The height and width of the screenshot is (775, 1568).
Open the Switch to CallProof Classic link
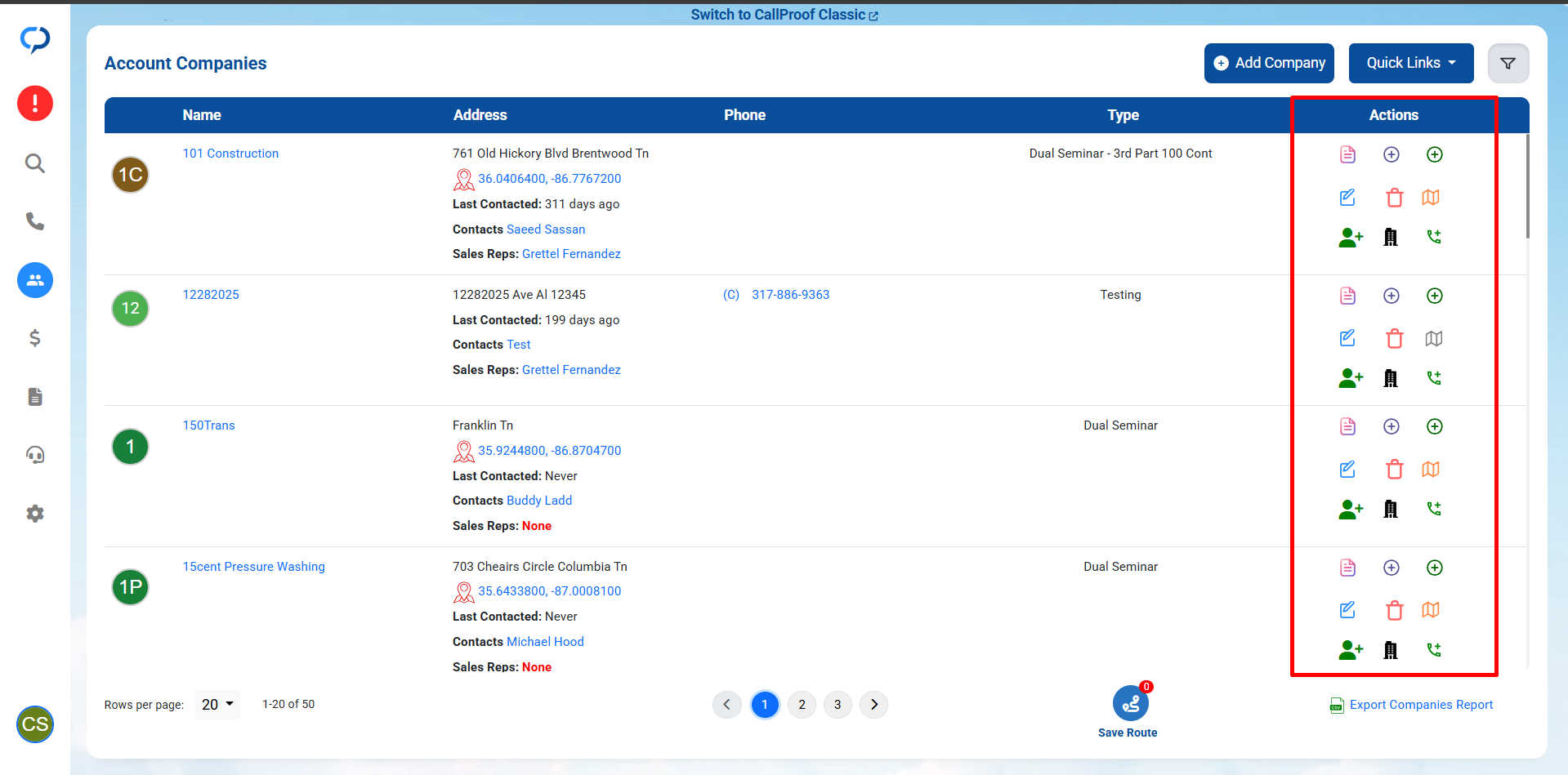pyautogui.click(x=784, y=15)
